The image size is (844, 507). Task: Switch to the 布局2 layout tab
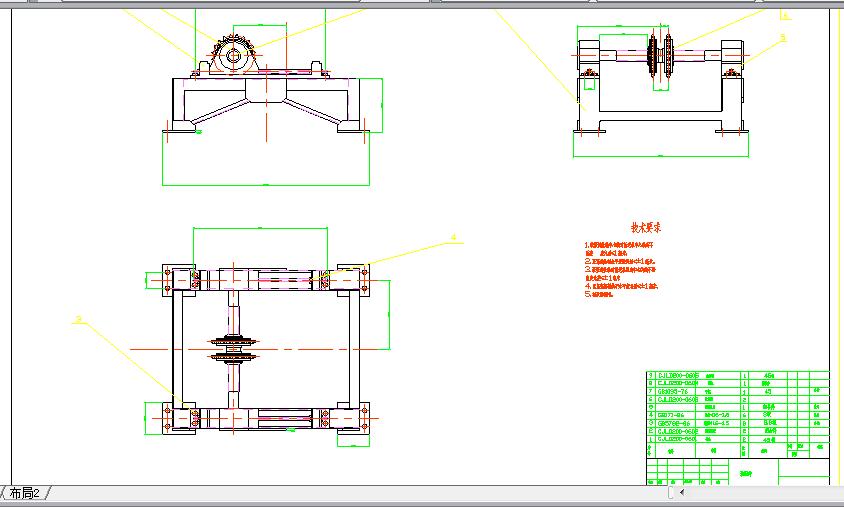click(x=25, y=492)
